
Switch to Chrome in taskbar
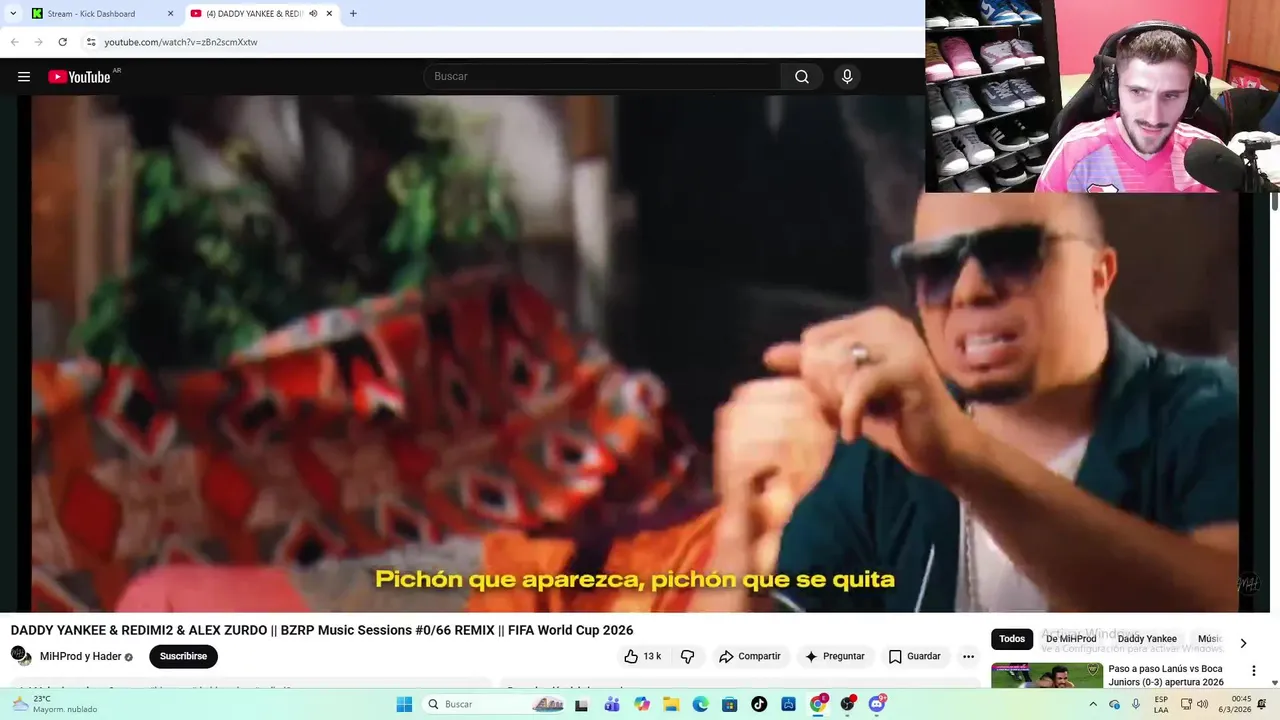818,704
